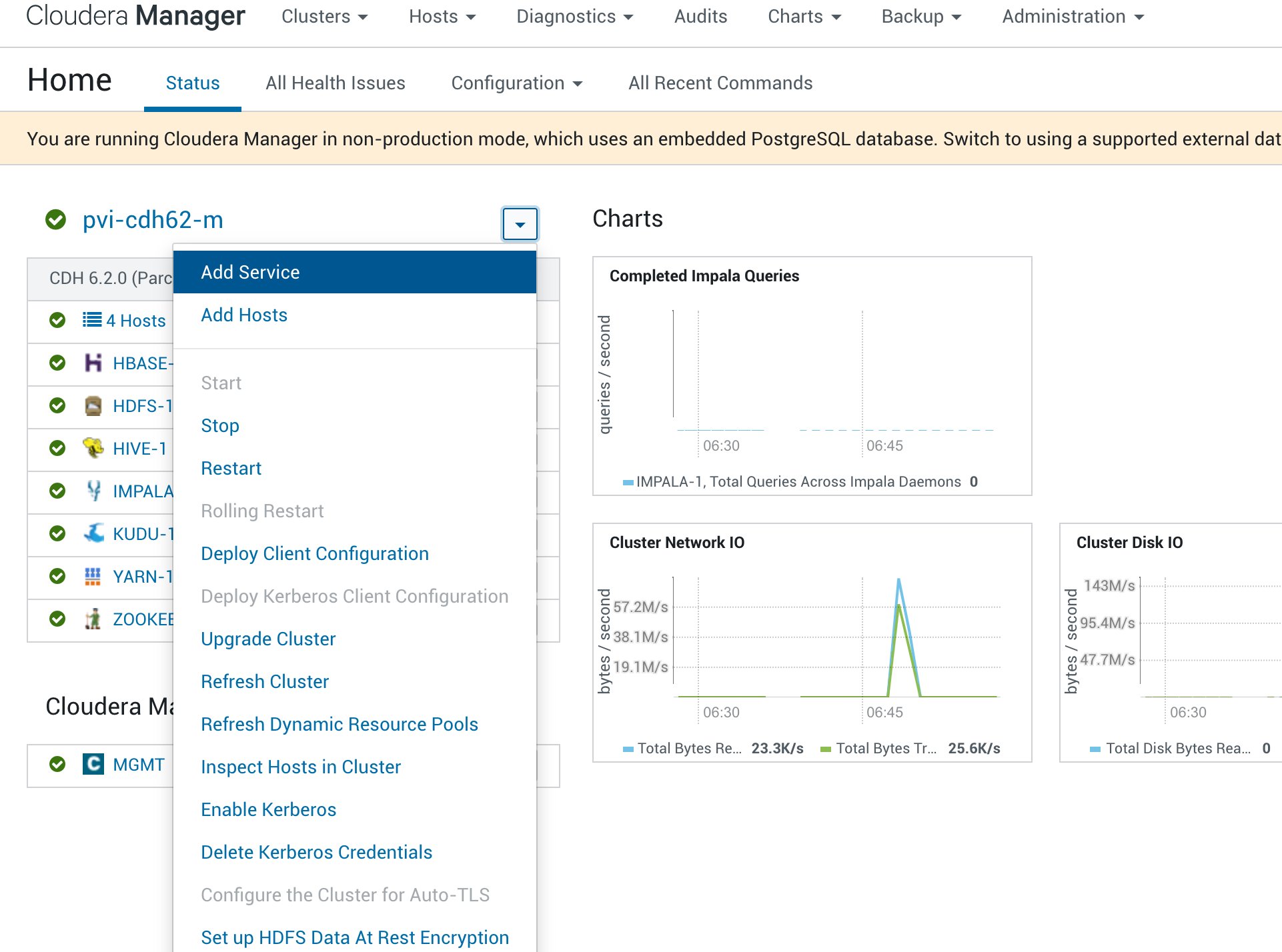Click the ZooKeeper service icon
The height and width of the screenshot is (952, 1282).
(93, 619)
